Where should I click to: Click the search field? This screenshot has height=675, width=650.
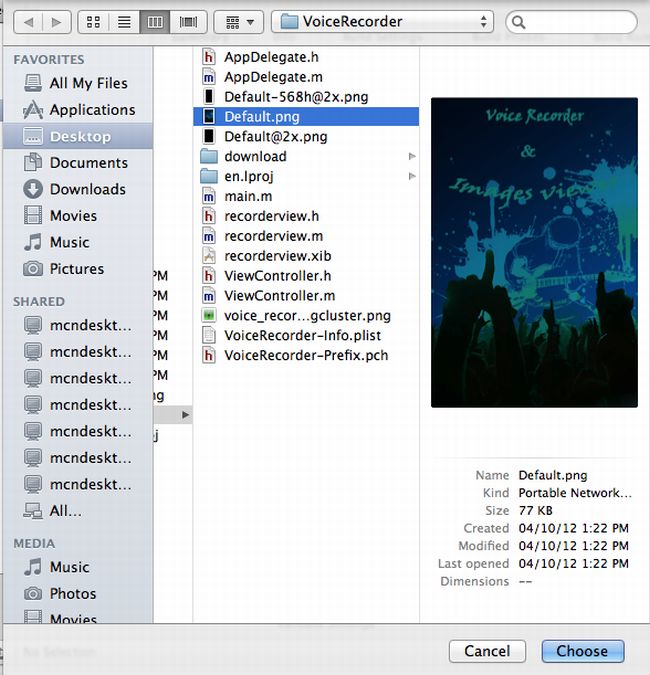[571, 22]
